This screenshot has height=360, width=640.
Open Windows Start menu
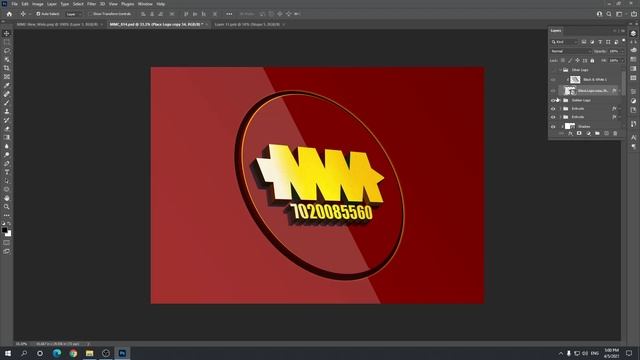pyautogui.click(x=8, y=353)
